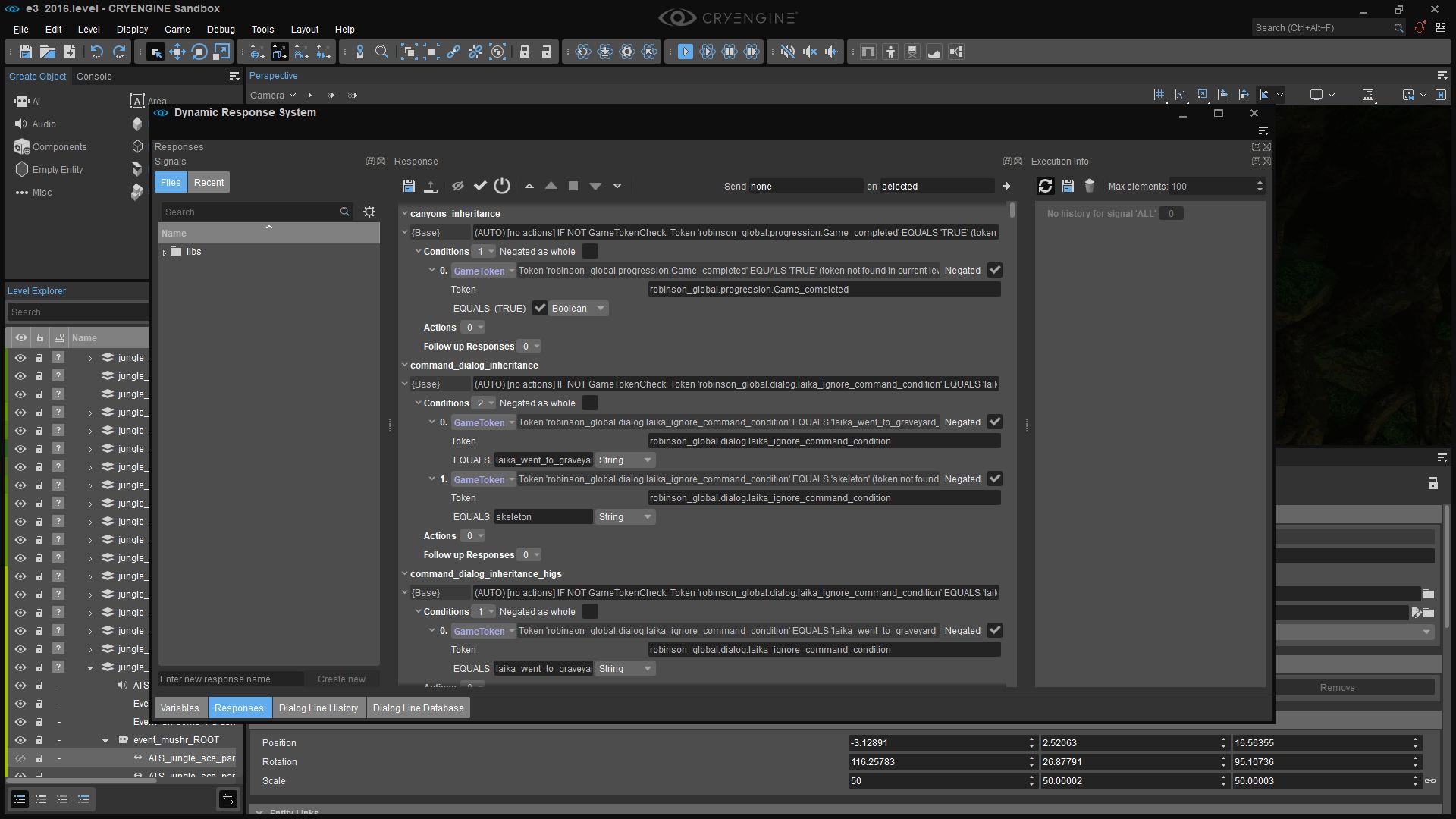This screenshot has width=1456, height=819.
Task: Toggle the EQUALS (TRUE) checkbox
Action: (540, 308)
